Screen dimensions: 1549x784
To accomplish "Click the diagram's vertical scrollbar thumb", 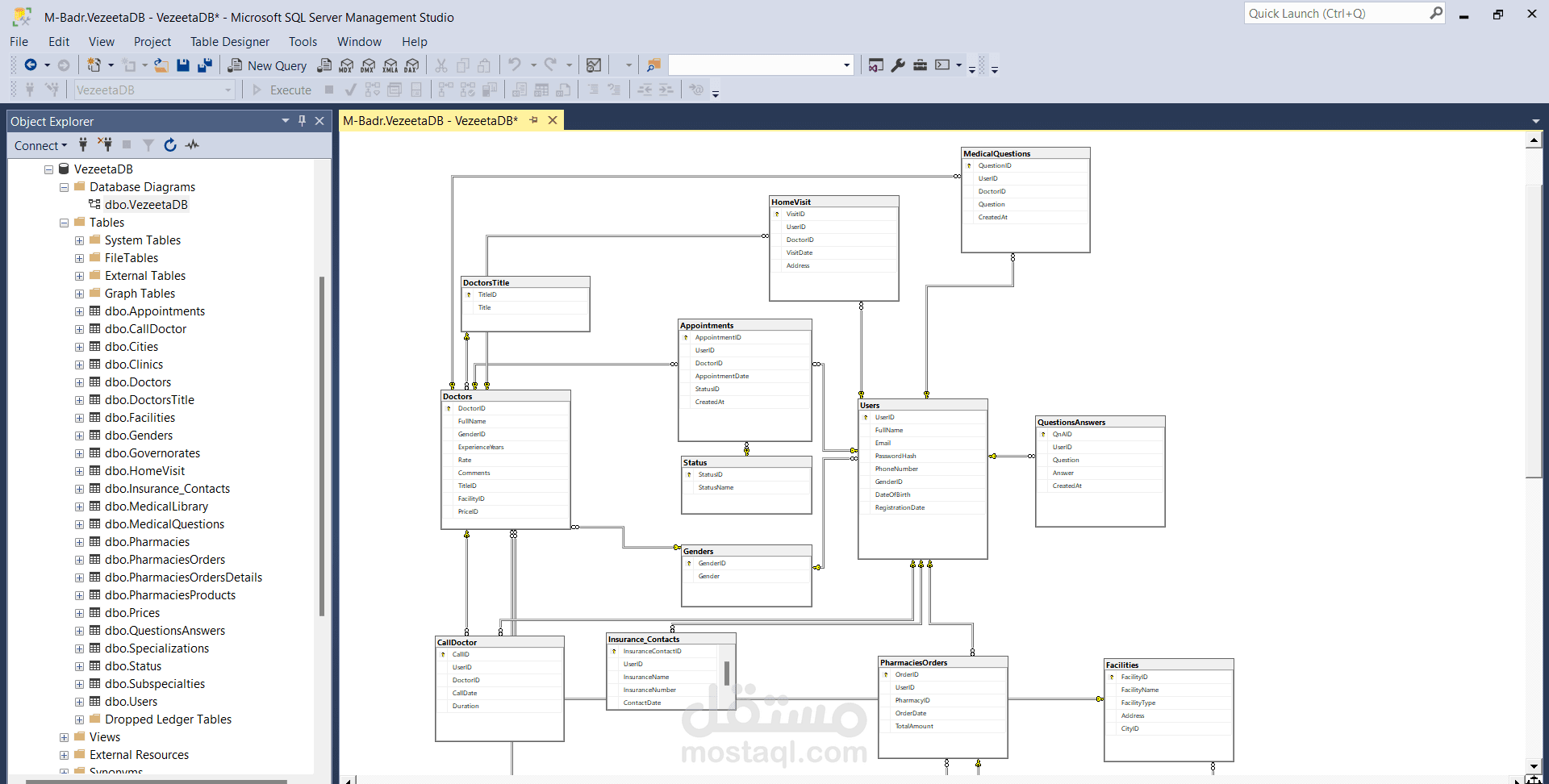I will pos(1534,331).
